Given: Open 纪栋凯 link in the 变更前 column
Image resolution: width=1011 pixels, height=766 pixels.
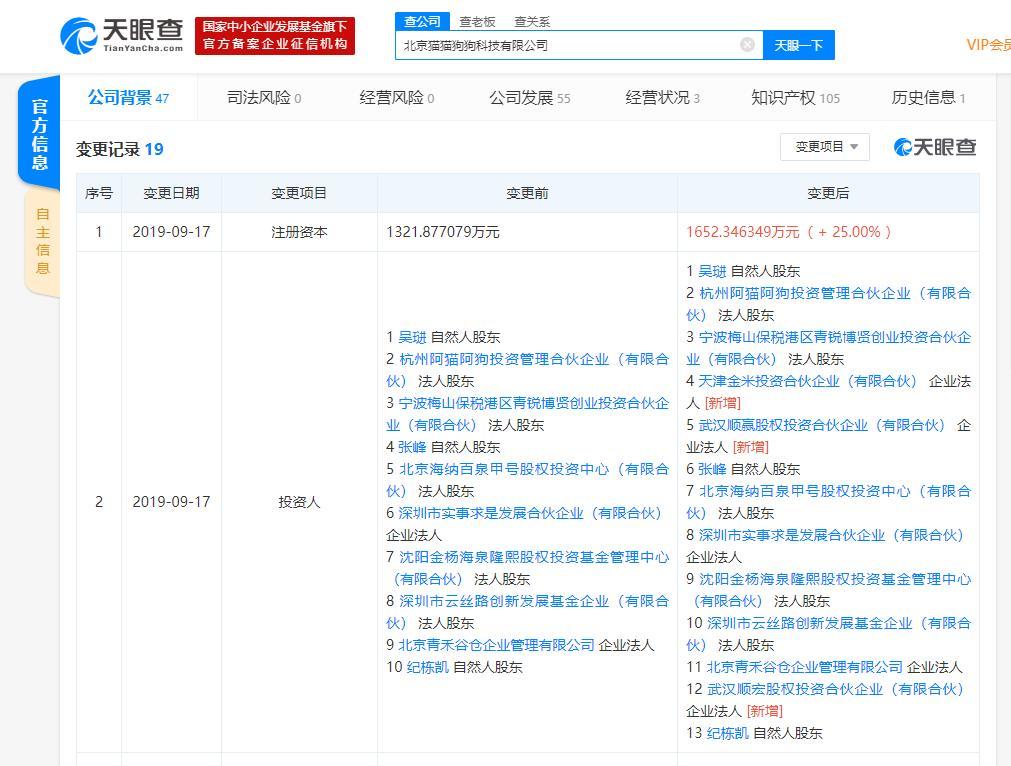Looking at the screenshot, I should tap(427, 667).
